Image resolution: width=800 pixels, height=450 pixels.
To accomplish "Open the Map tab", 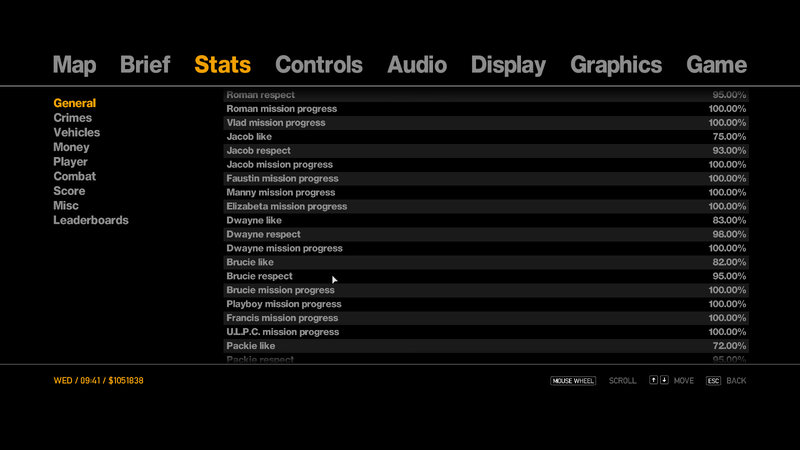I will (74, 65).
